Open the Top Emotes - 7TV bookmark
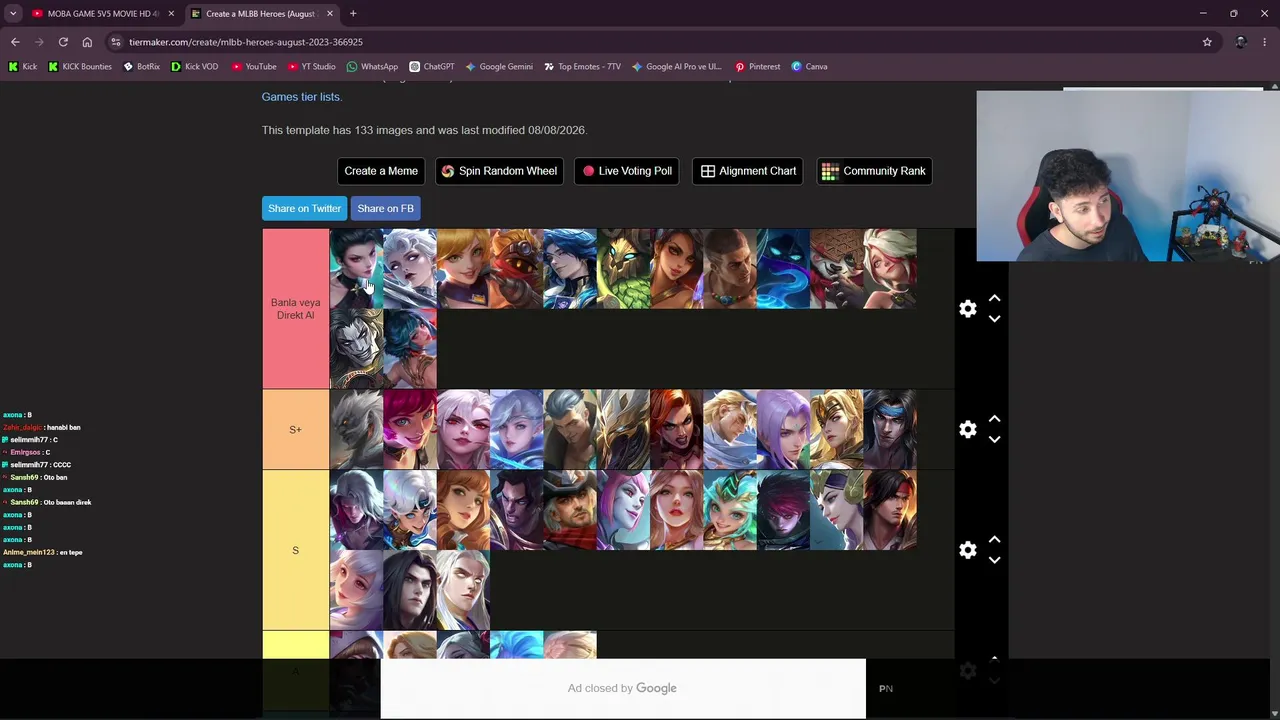 (582, 67)
